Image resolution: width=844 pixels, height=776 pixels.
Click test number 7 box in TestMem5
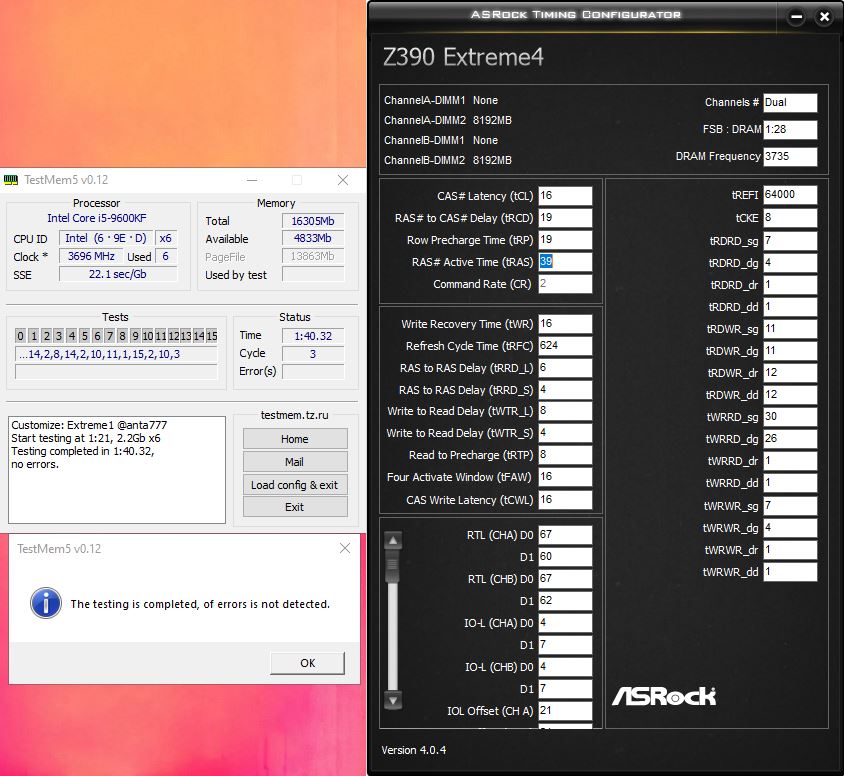point(110,336)
